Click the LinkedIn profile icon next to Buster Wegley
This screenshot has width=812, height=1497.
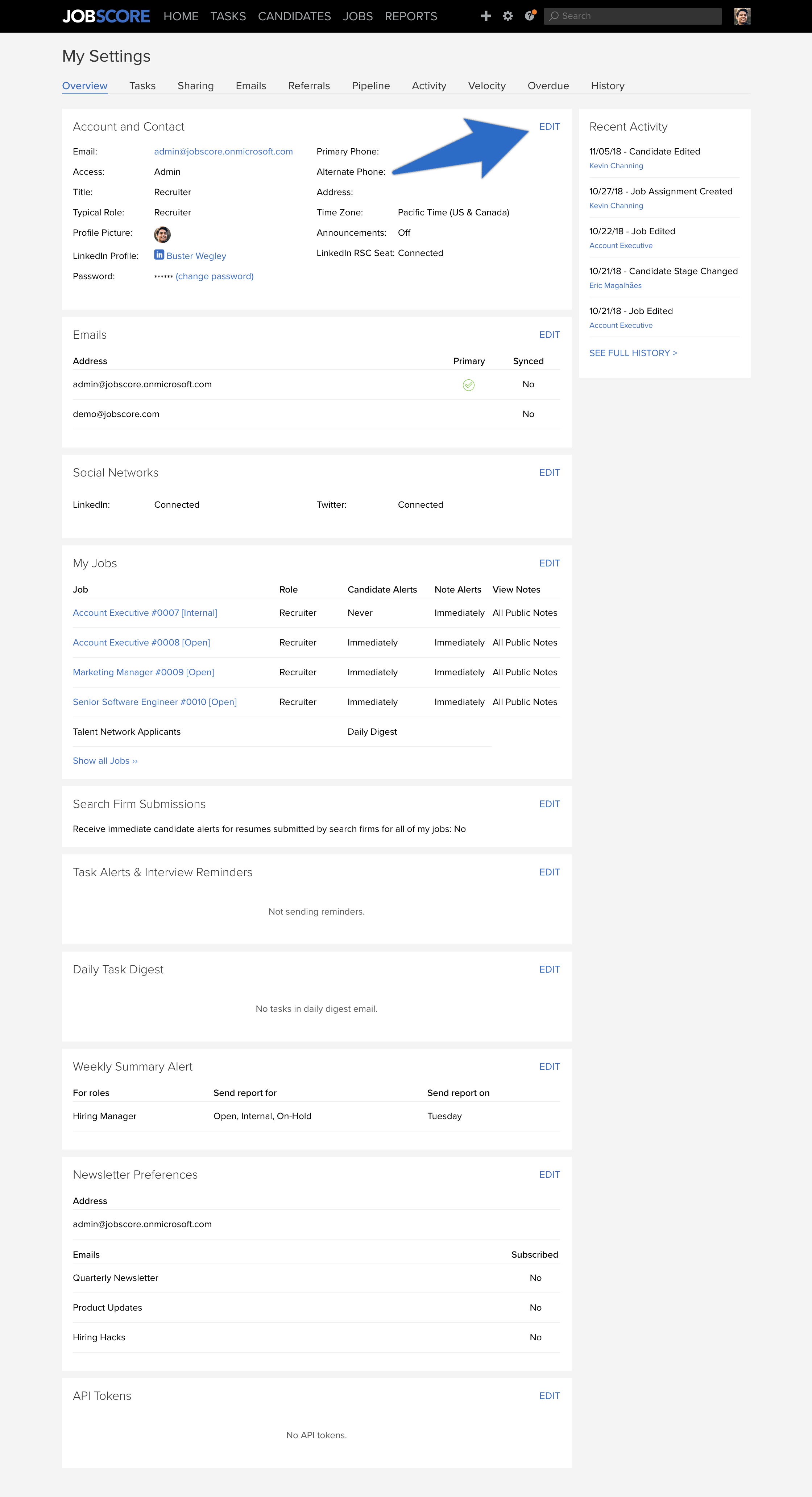point(159,255)
